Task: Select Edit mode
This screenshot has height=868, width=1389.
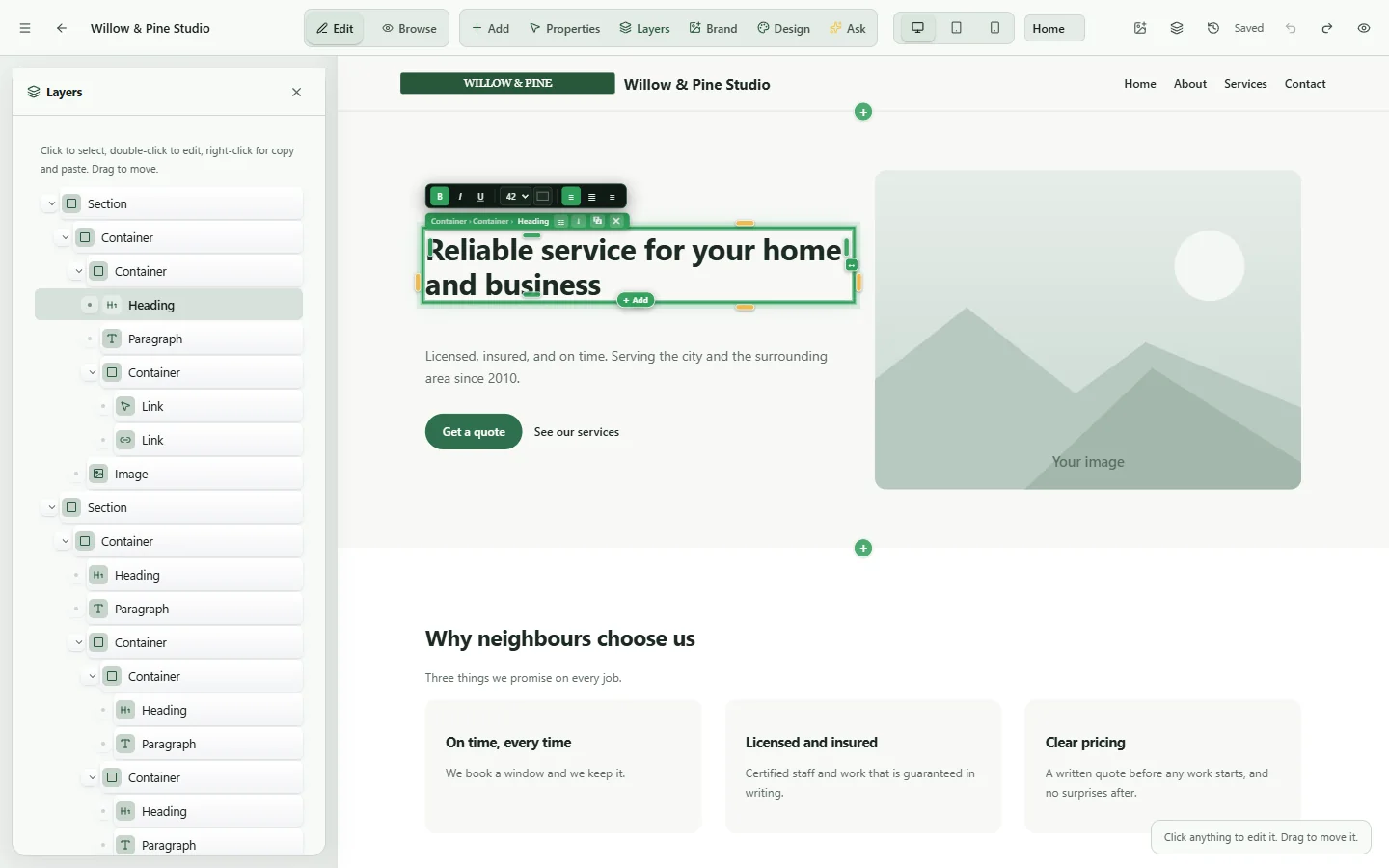Action: coord(335,28)
